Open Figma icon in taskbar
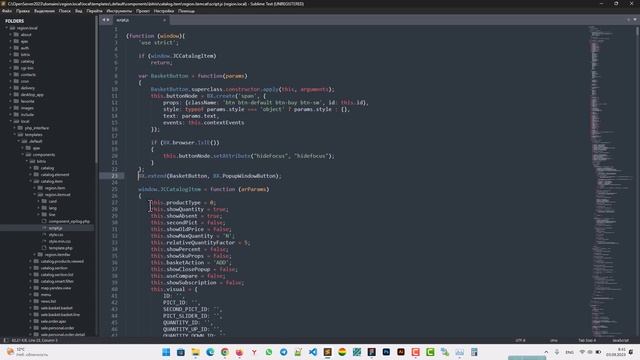 coord(371,352)
